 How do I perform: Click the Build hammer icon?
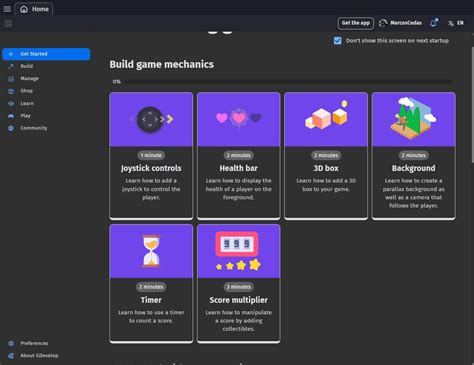click(11, 66)
